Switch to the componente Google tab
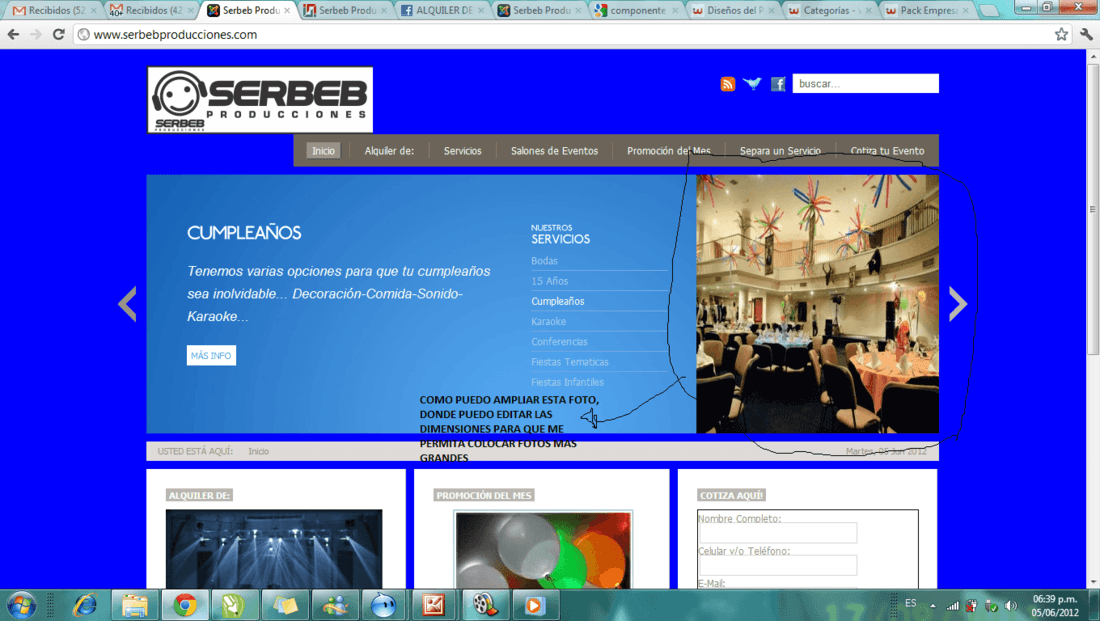This screenshot has width=1100, height=621. (636, 11)
